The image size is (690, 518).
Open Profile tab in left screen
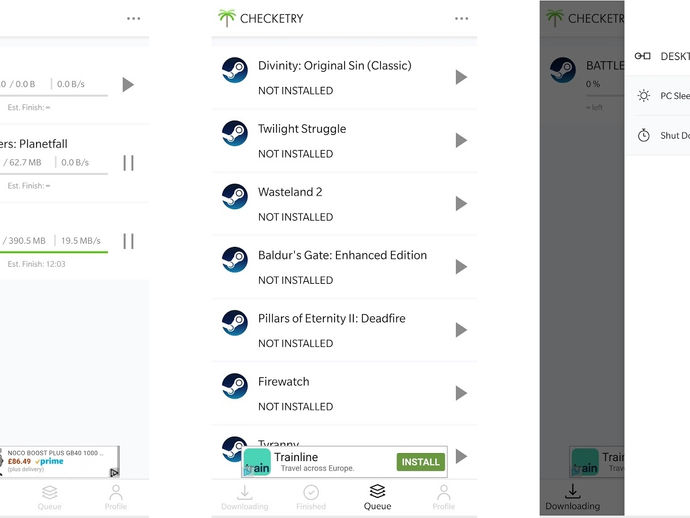click(x=116, y=498)
